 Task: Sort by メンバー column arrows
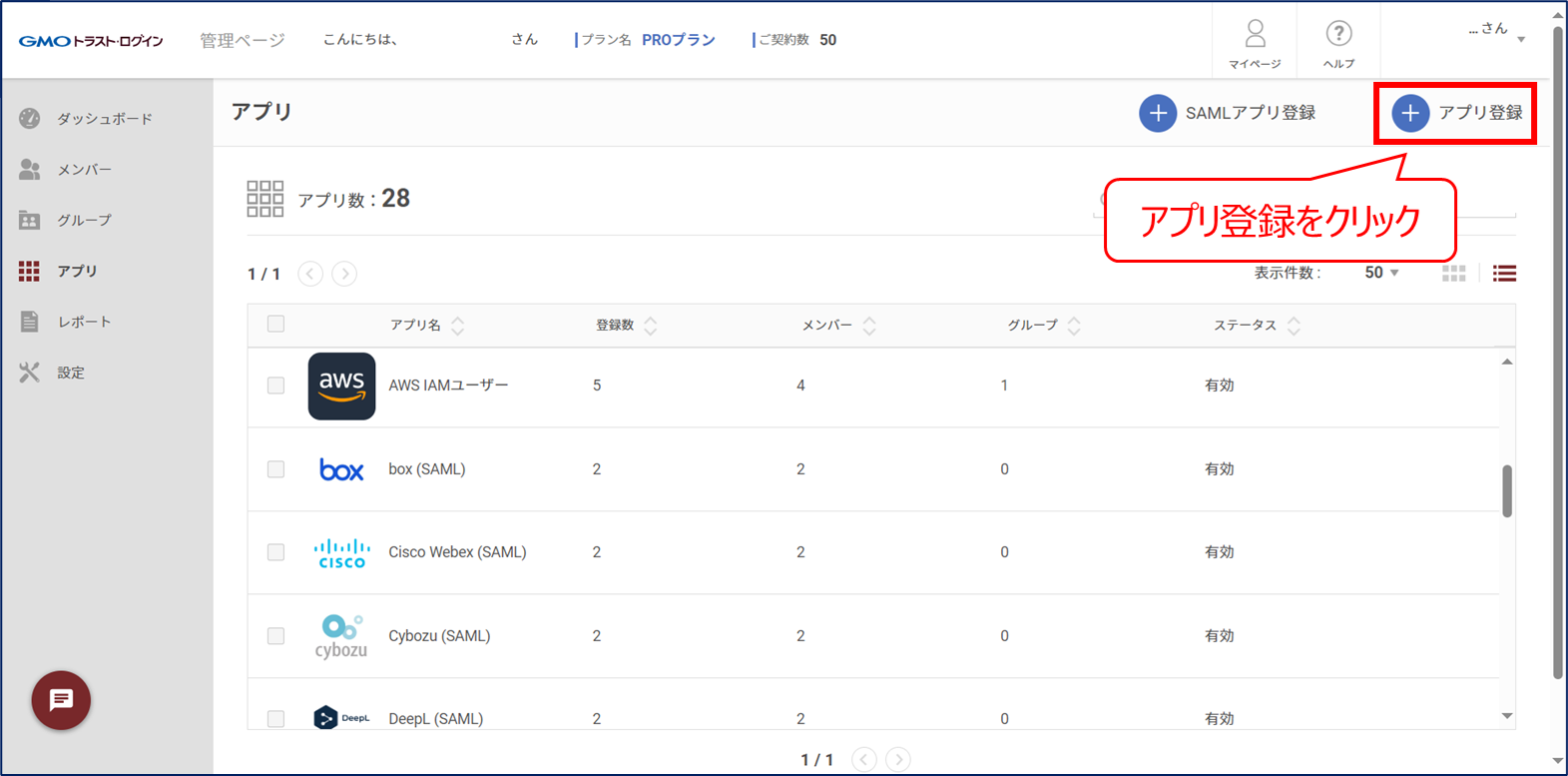[x=869, y=326]
